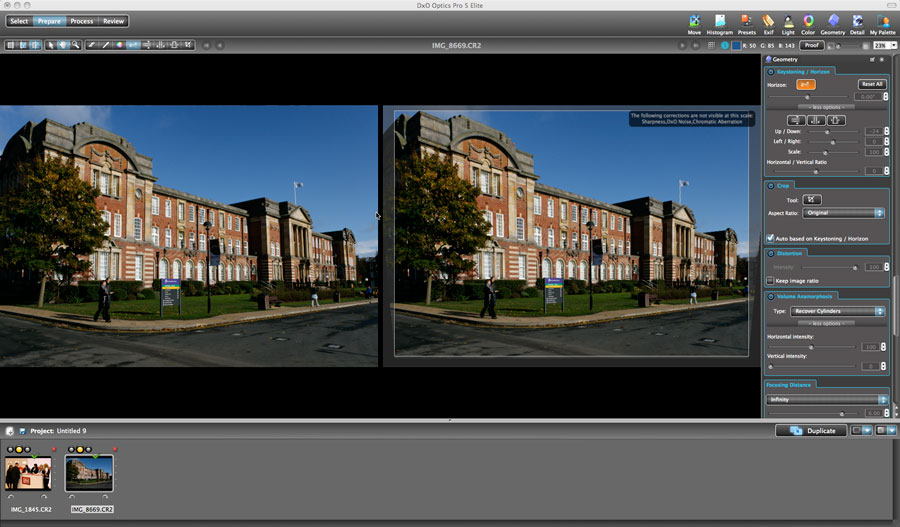Toggle Auto based on Keystoning / Horizon checkbox

770,238
